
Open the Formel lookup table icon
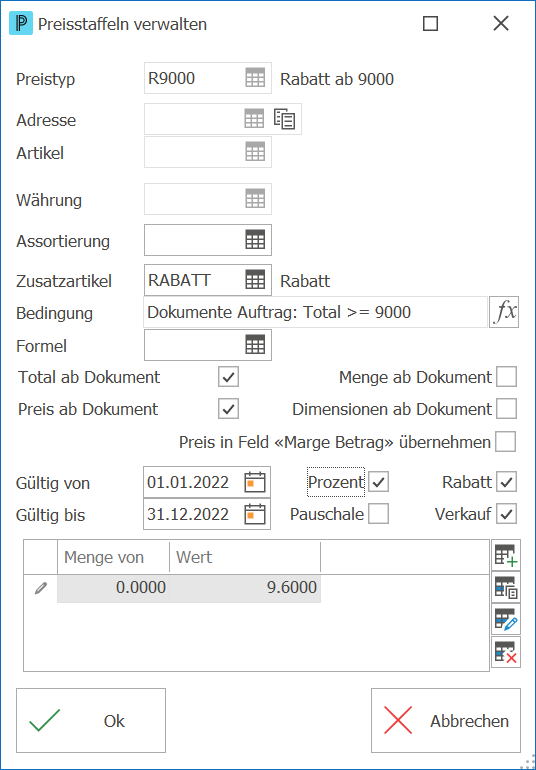point(255,345)
